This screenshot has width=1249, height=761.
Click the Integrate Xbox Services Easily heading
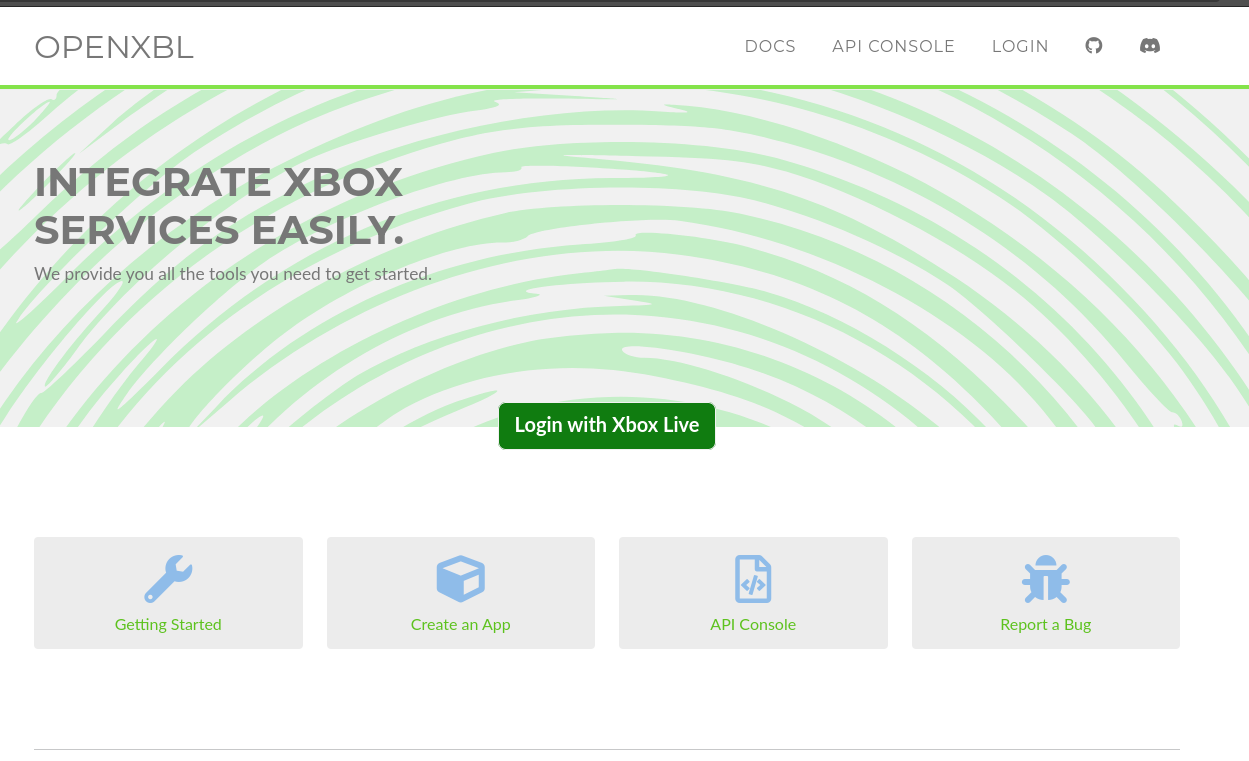219,206
